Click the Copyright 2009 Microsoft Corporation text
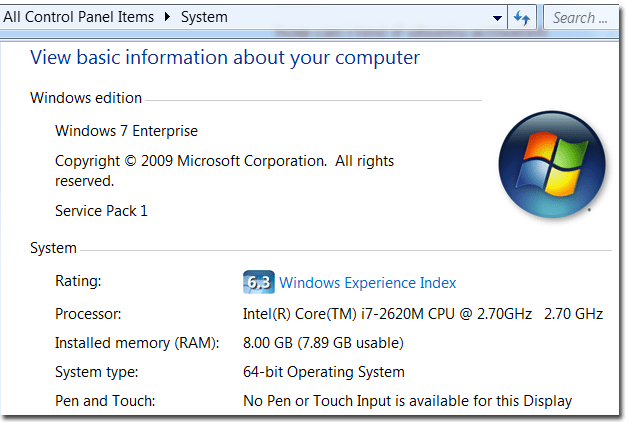 224,171
